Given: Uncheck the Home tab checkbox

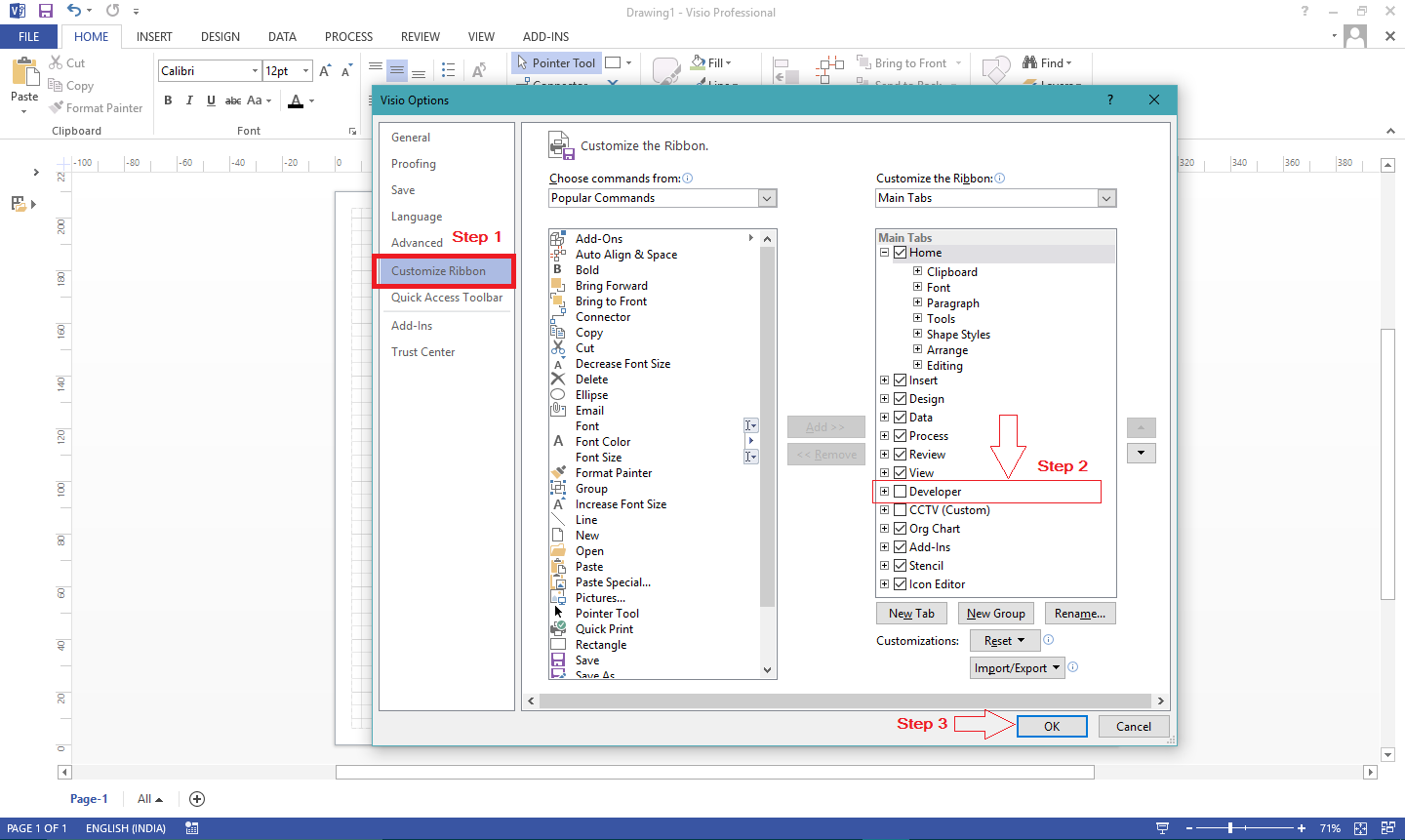Looking at the screenshot, I should (x=900, y=252).
